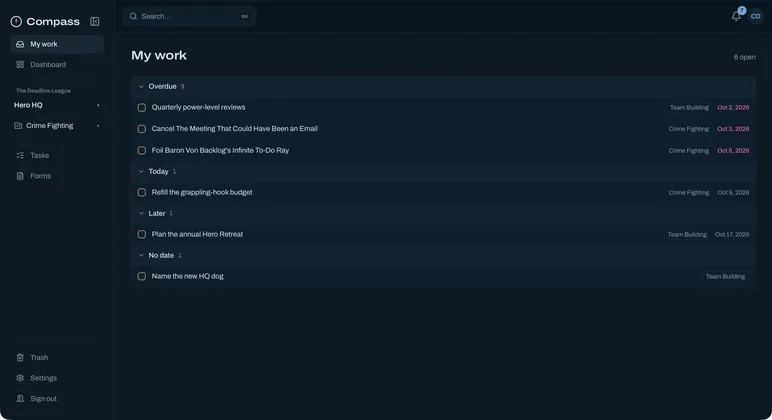
Task: Collapse the Overdue section
Action: click(x=141, y=87)
